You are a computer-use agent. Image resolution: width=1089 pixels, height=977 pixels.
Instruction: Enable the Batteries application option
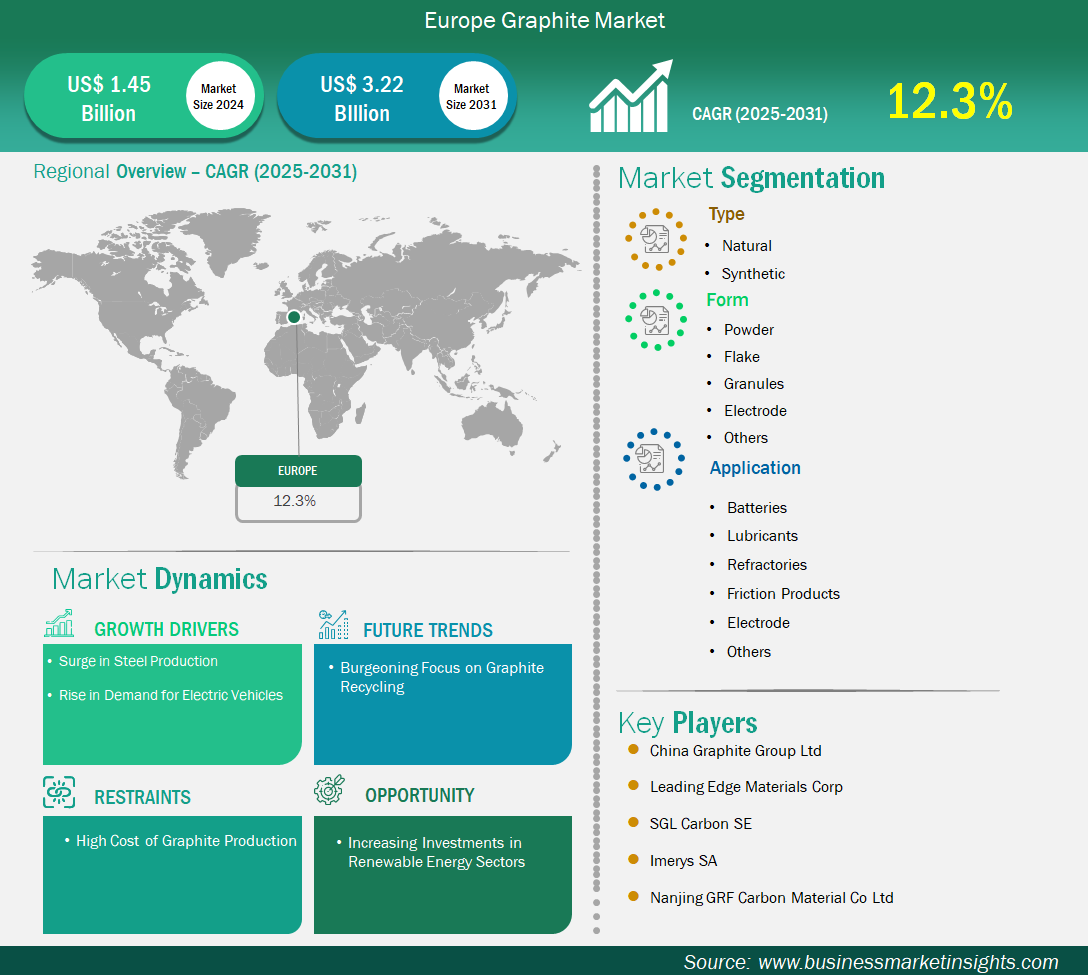click(756, 507)
